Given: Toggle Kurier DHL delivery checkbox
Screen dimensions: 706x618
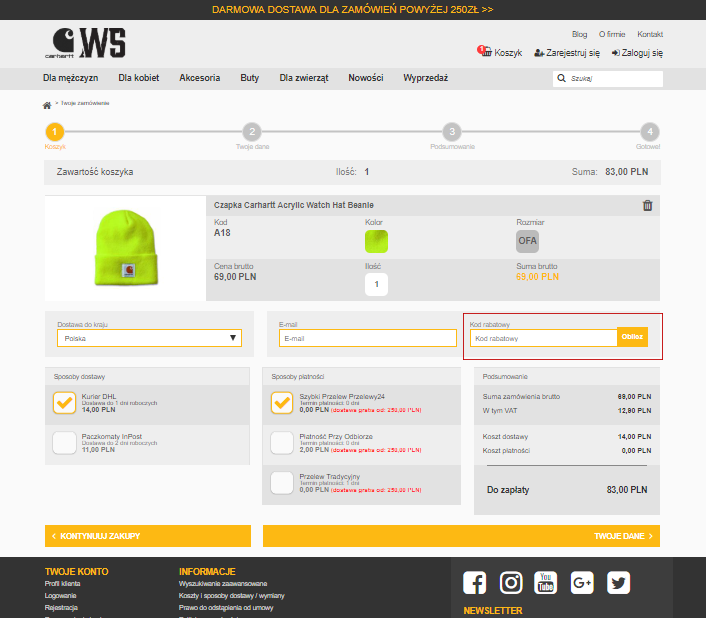Looking at the screenshot, I should click(x=65, y=402).
